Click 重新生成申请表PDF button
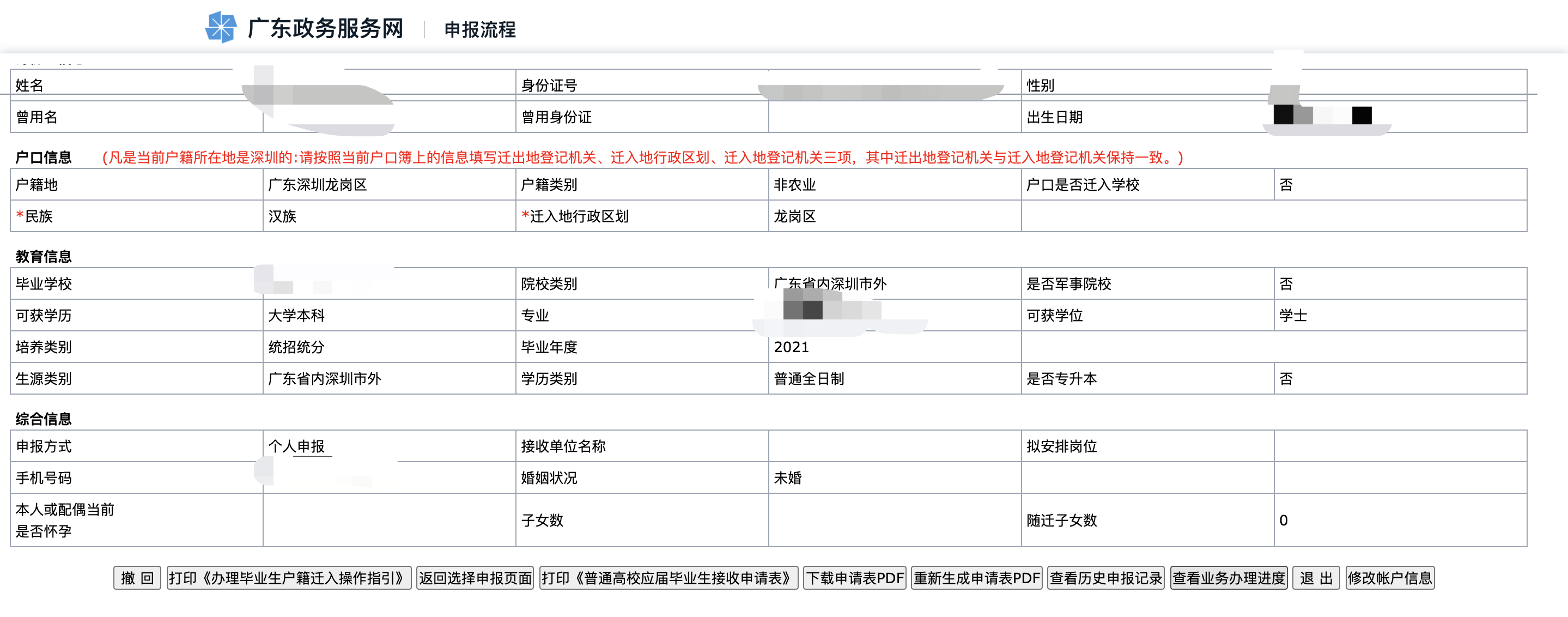Screen dimensions: 1568x617 click(976, 577)
